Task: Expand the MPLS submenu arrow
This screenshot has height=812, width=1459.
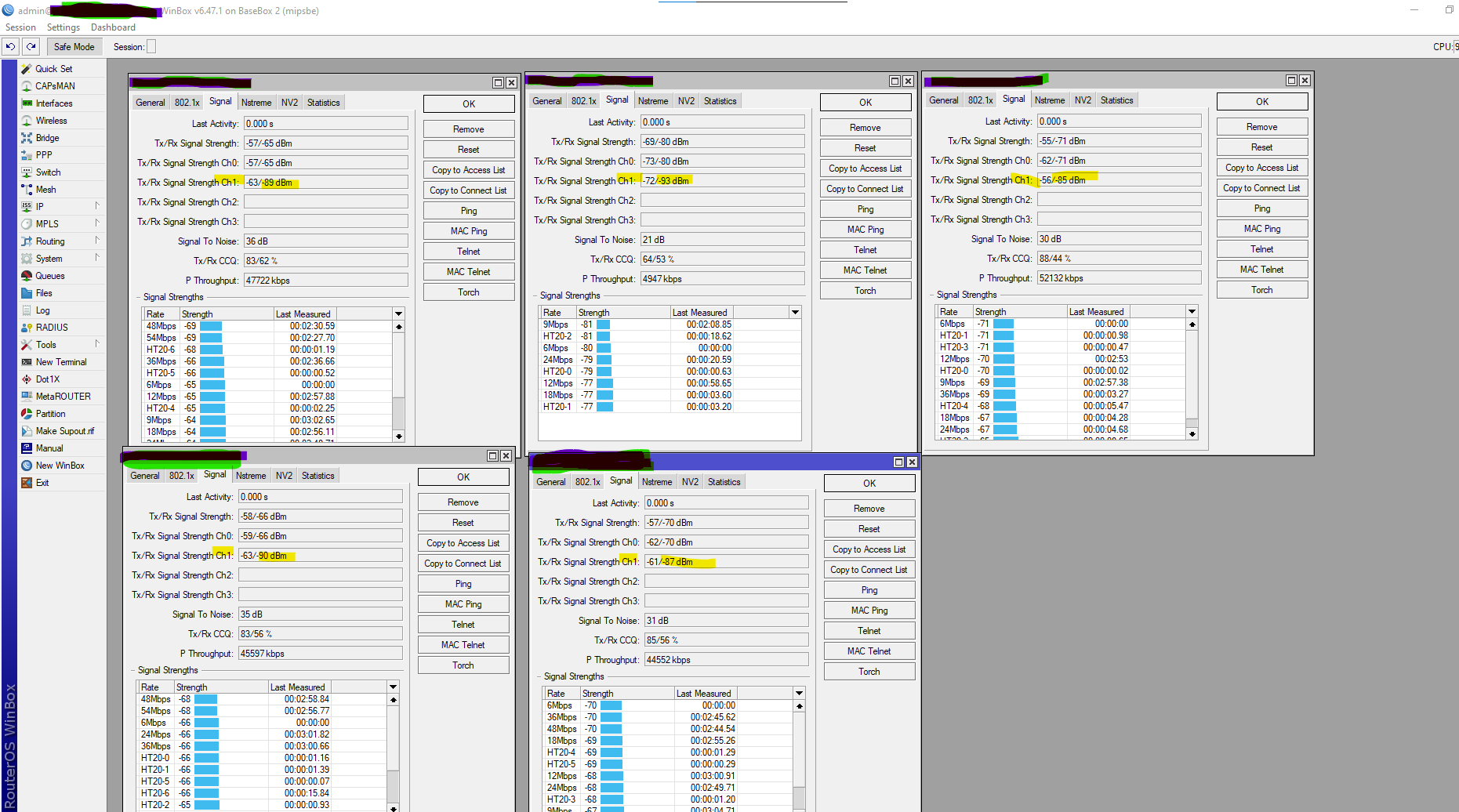Action: pos(97,223)
